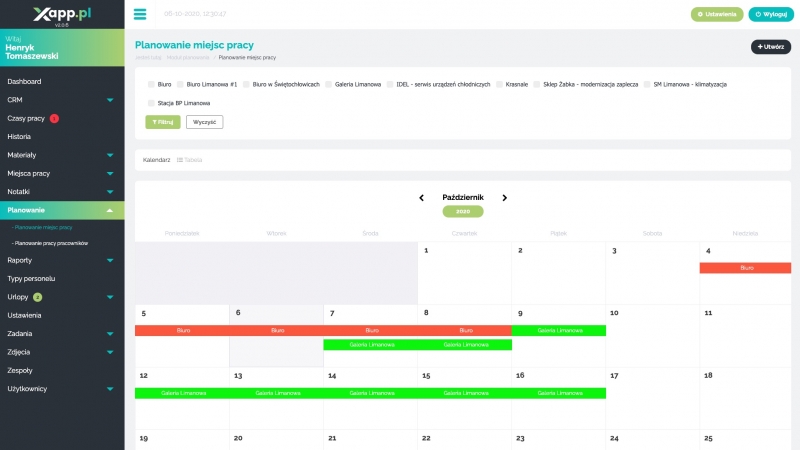
Task: Collapse the Planowanie section
Action: [x=62, y=210]
